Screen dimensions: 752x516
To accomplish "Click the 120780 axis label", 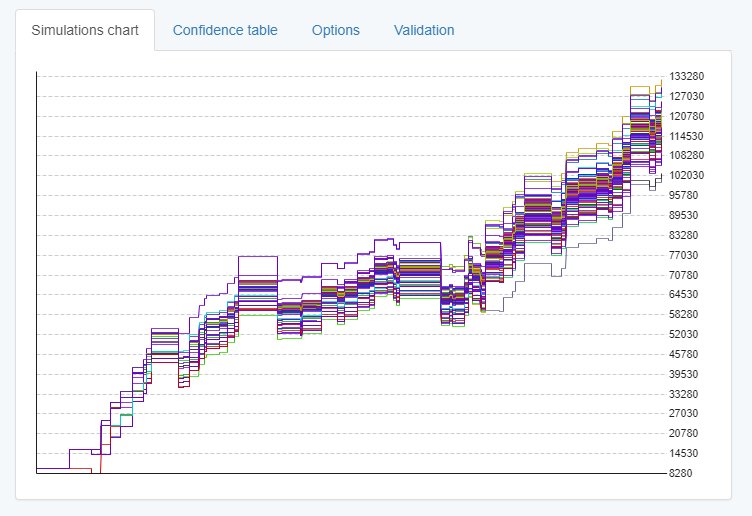I will coord(687,116).
